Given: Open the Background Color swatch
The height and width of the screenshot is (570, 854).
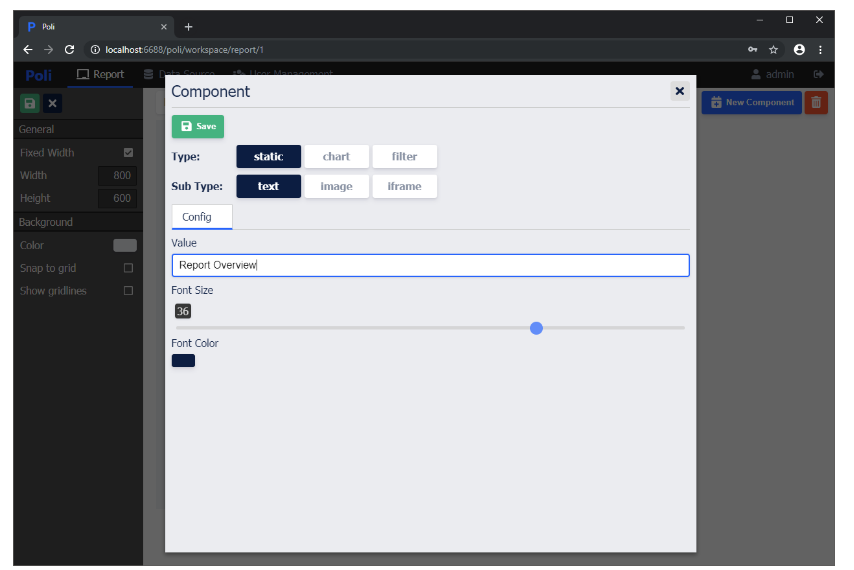Looking at the screenshot, I should pyautogui.click(x=125, y=246).
